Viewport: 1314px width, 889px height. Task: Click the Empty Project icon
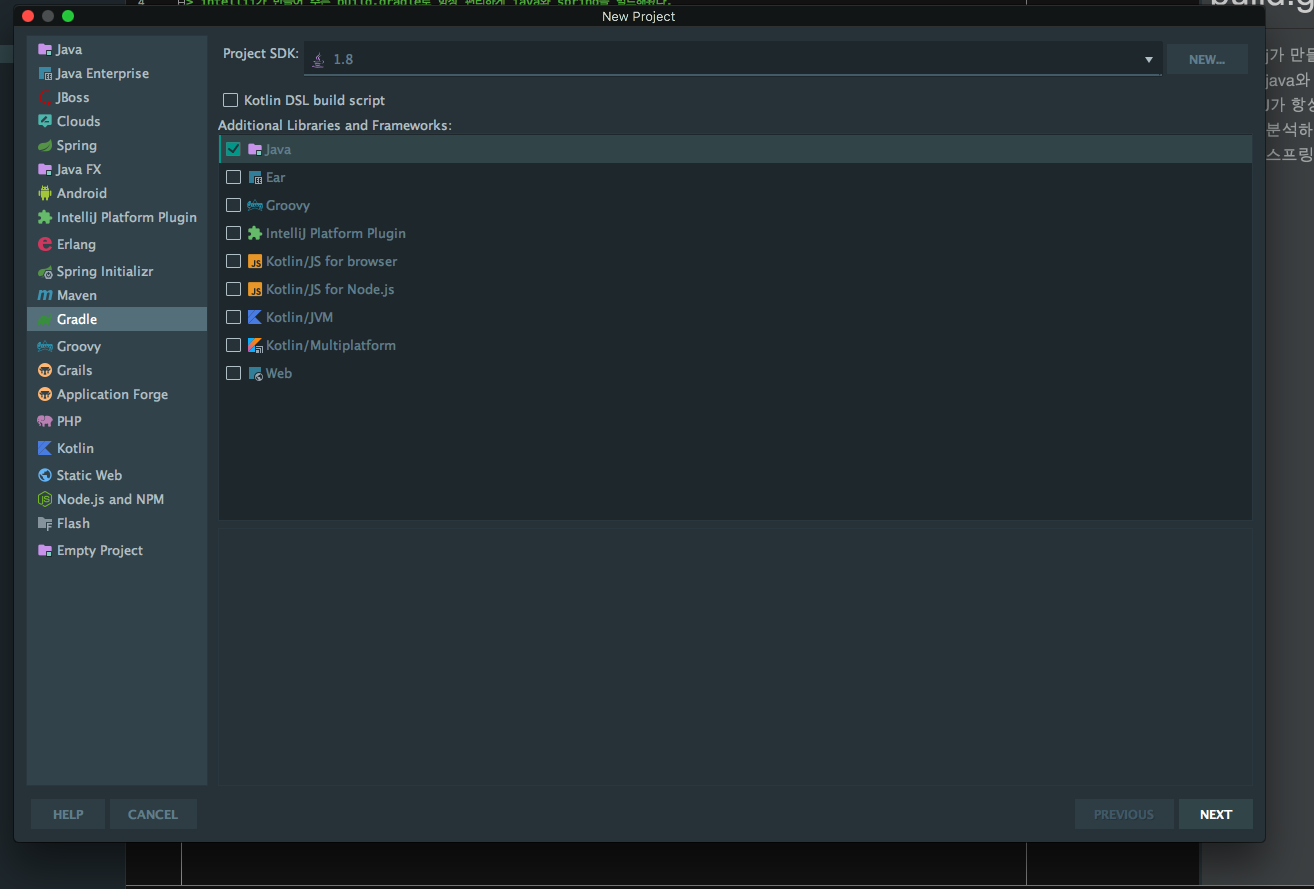(x=44, y=550)
